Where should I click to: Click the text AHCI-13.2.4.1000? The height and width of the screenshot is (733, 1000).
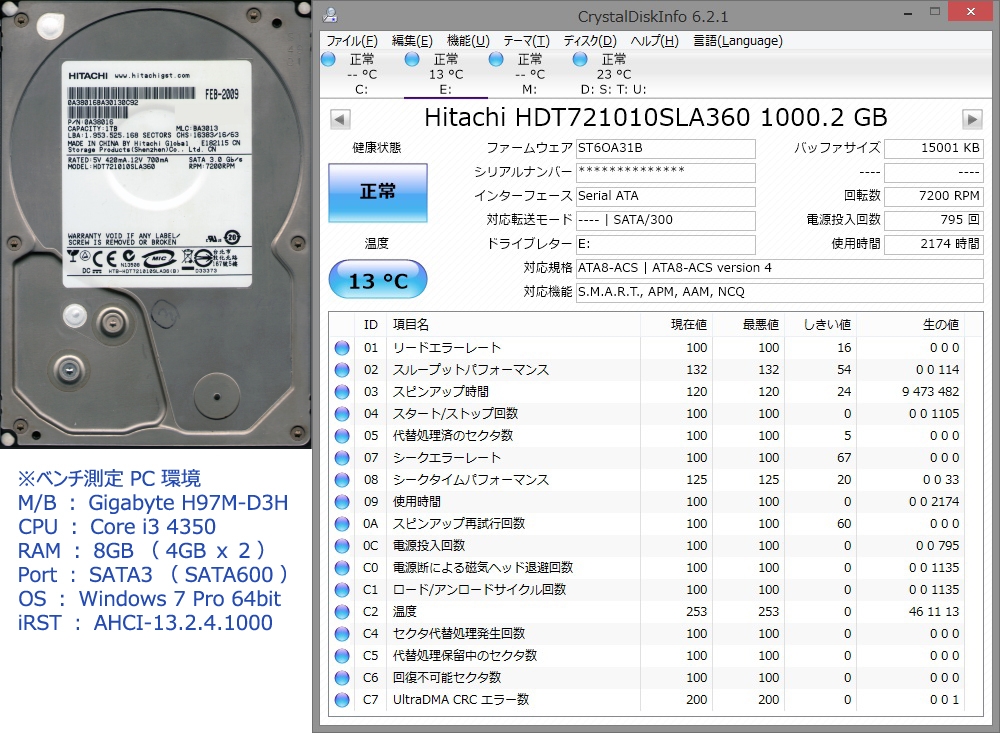(183, 623)
